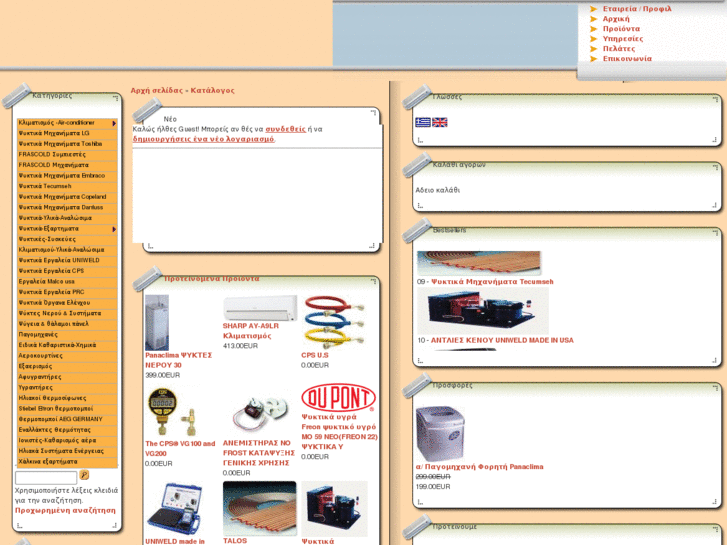Image resolution: width=727 pixels, height=545 pixels.
Task: Open Ψυκτικά Tecumseh category
Action: click(x=67, y=186)
